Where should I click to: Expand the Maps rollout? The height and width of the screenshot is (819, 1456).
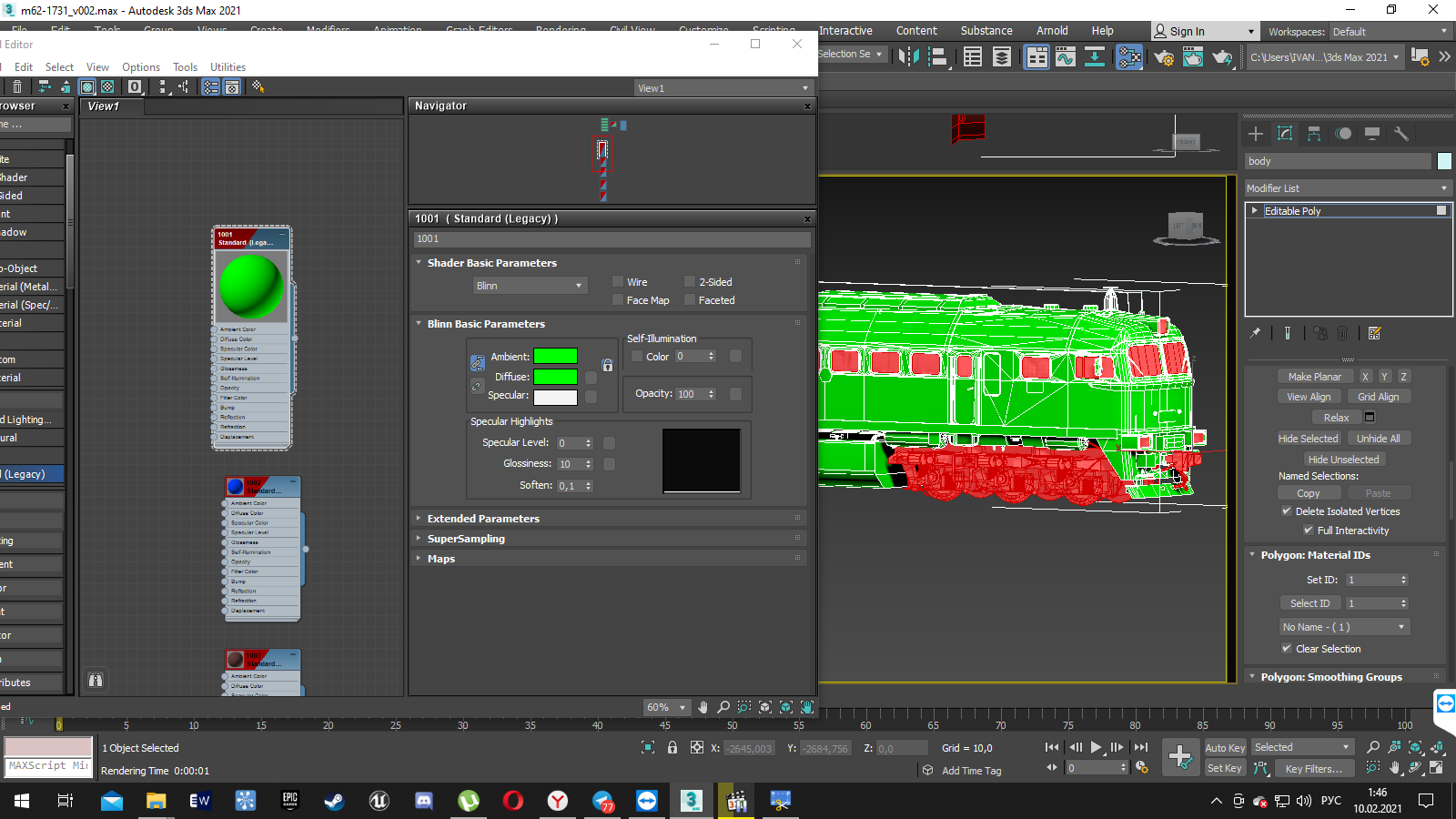pyautogui.click(x=441, y=559)
